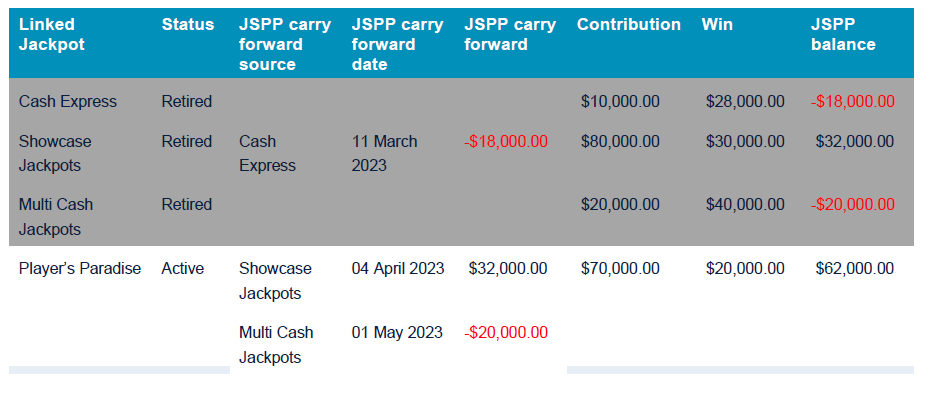Screen dimensions: 928x402
Task: Click the $70,000.00 contribution for Player's Paradise
Action: pyautogui.click(x=620, y=268)
